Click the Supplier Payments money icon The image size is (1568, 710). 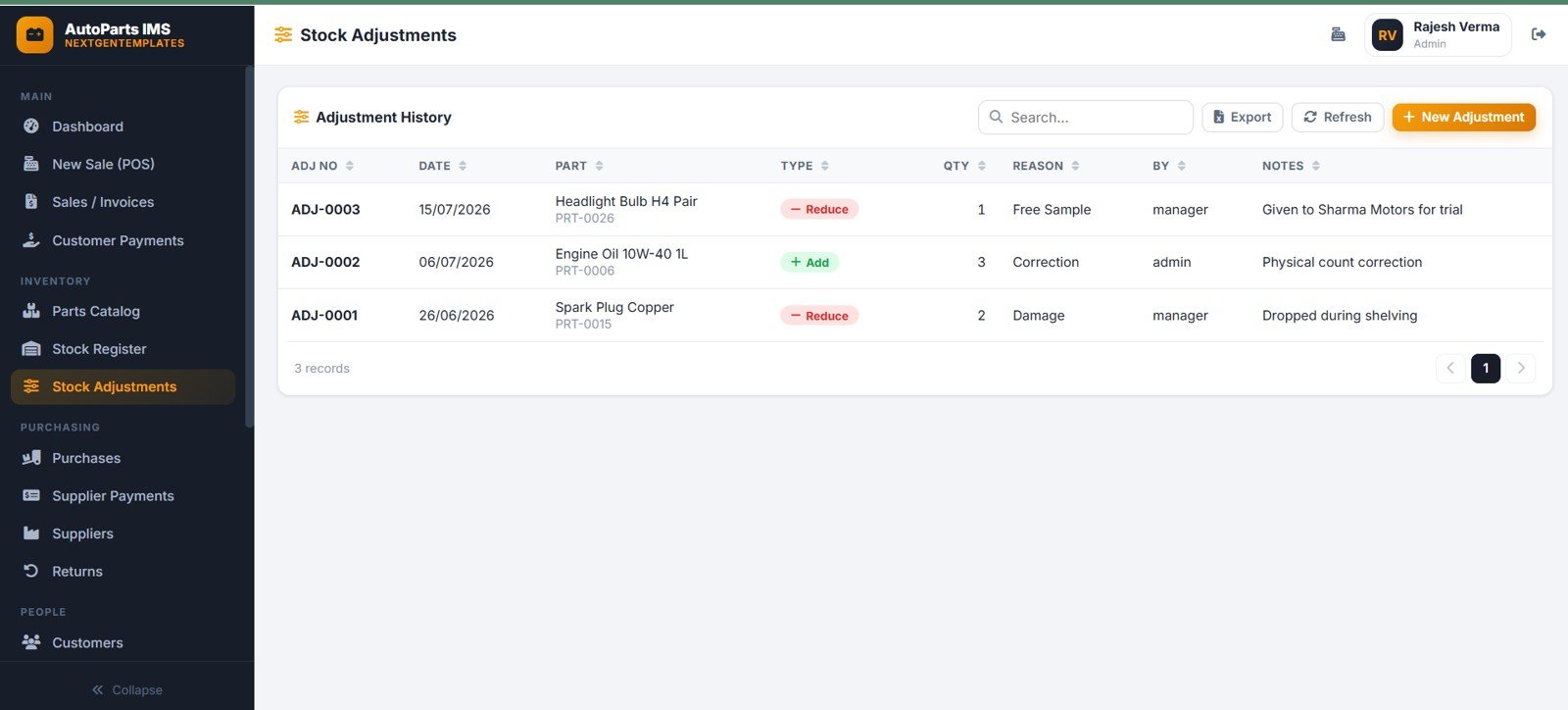(31, 496)
